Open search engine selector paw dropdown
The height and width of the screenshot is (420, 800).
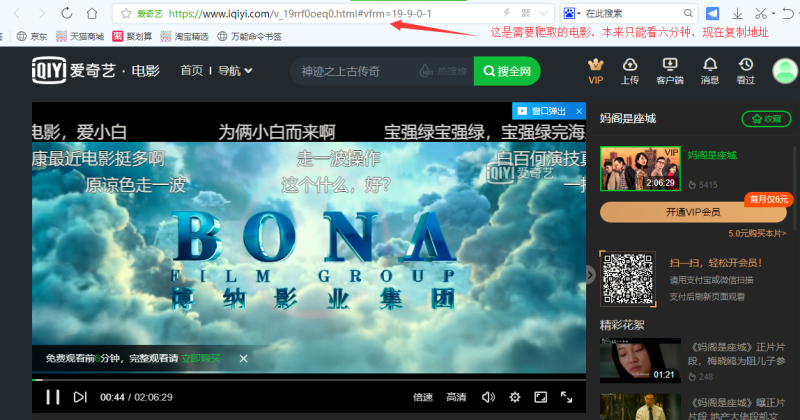pos(572,13)
